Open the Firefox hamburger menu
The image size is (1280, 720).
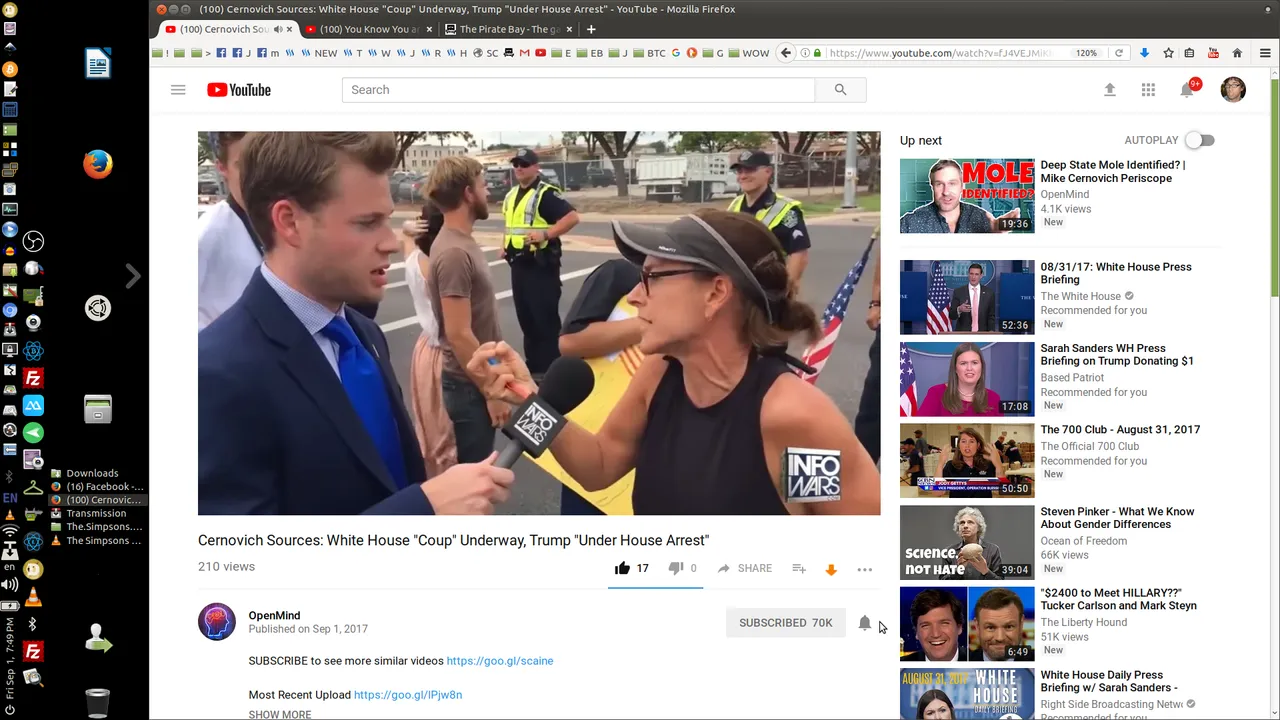coord(1264,53)
